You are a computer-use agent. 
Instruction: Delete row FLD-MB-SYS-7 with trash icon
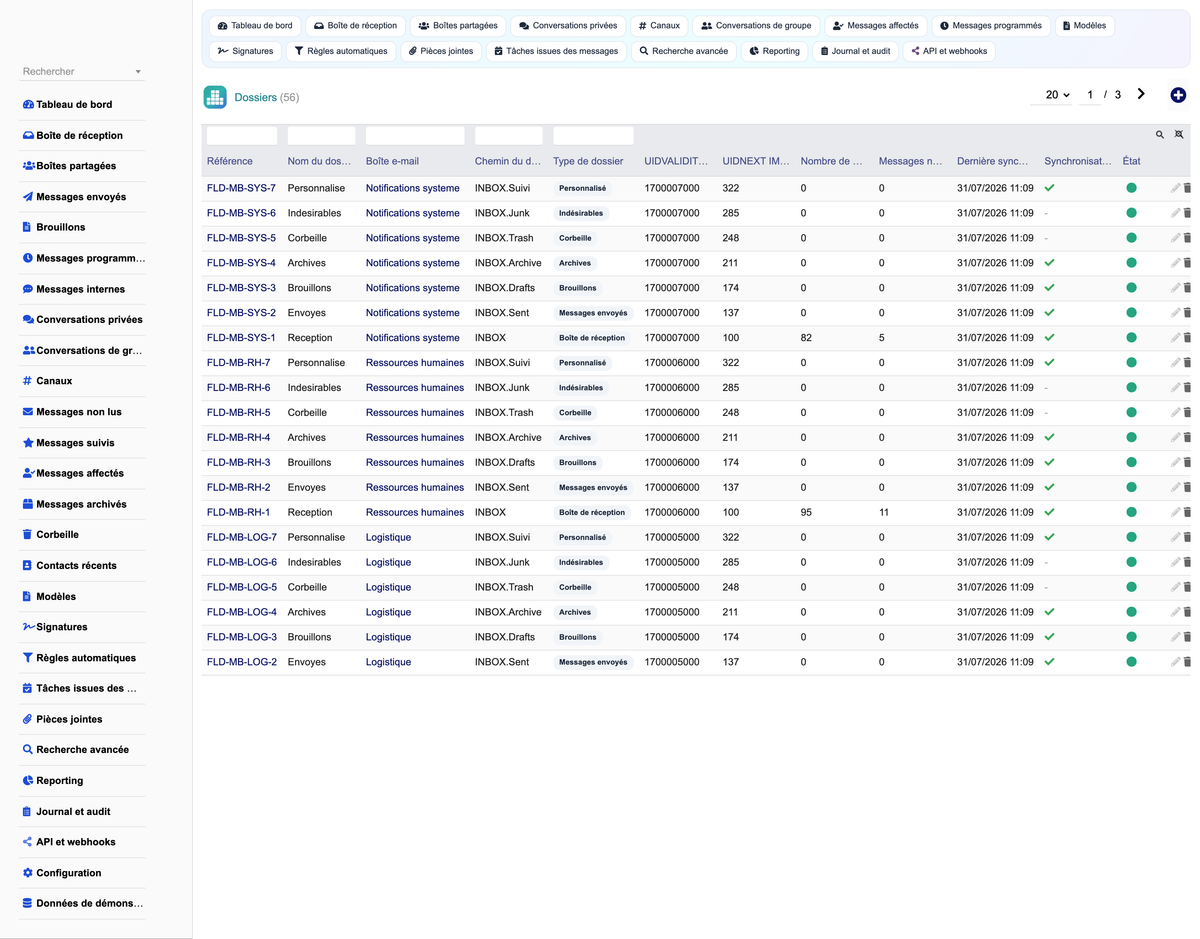click(x=1187, y=188)
